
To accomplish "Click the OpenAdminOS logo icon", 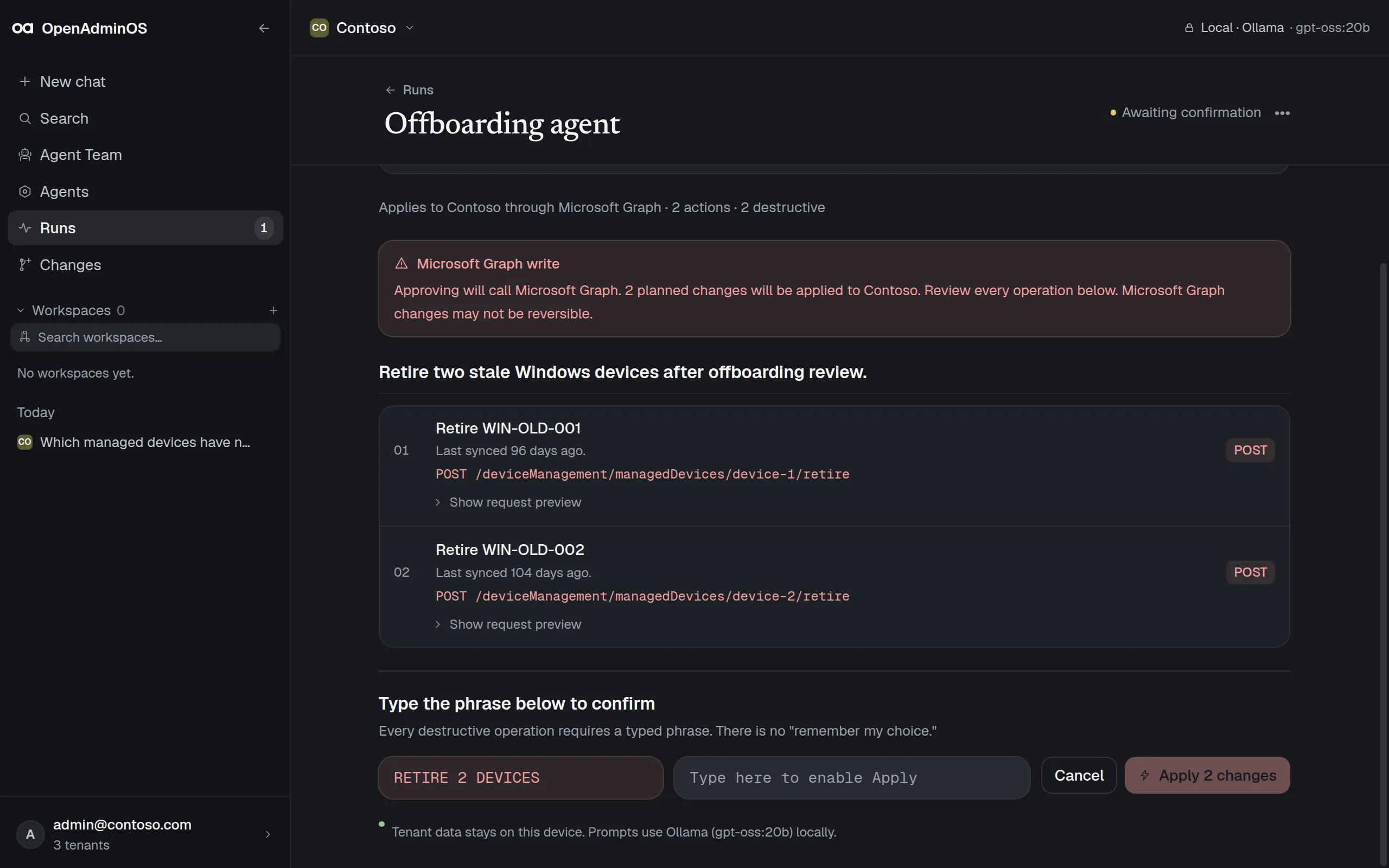I will pos(23,28).
